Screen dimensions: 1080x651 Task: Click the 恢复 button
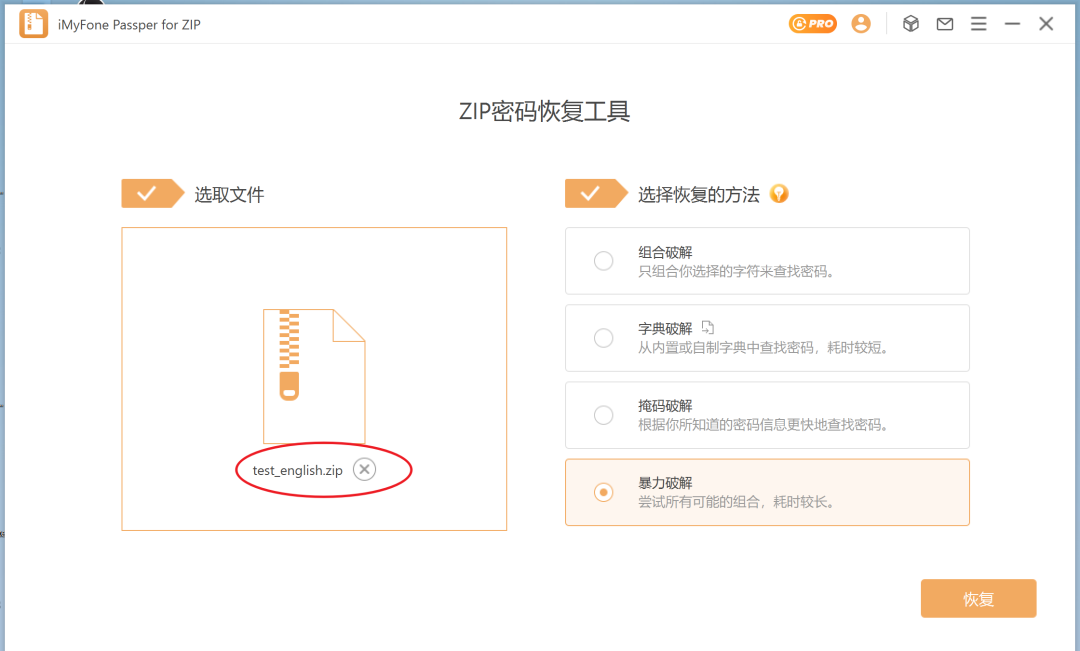click(x=978, y=599)
